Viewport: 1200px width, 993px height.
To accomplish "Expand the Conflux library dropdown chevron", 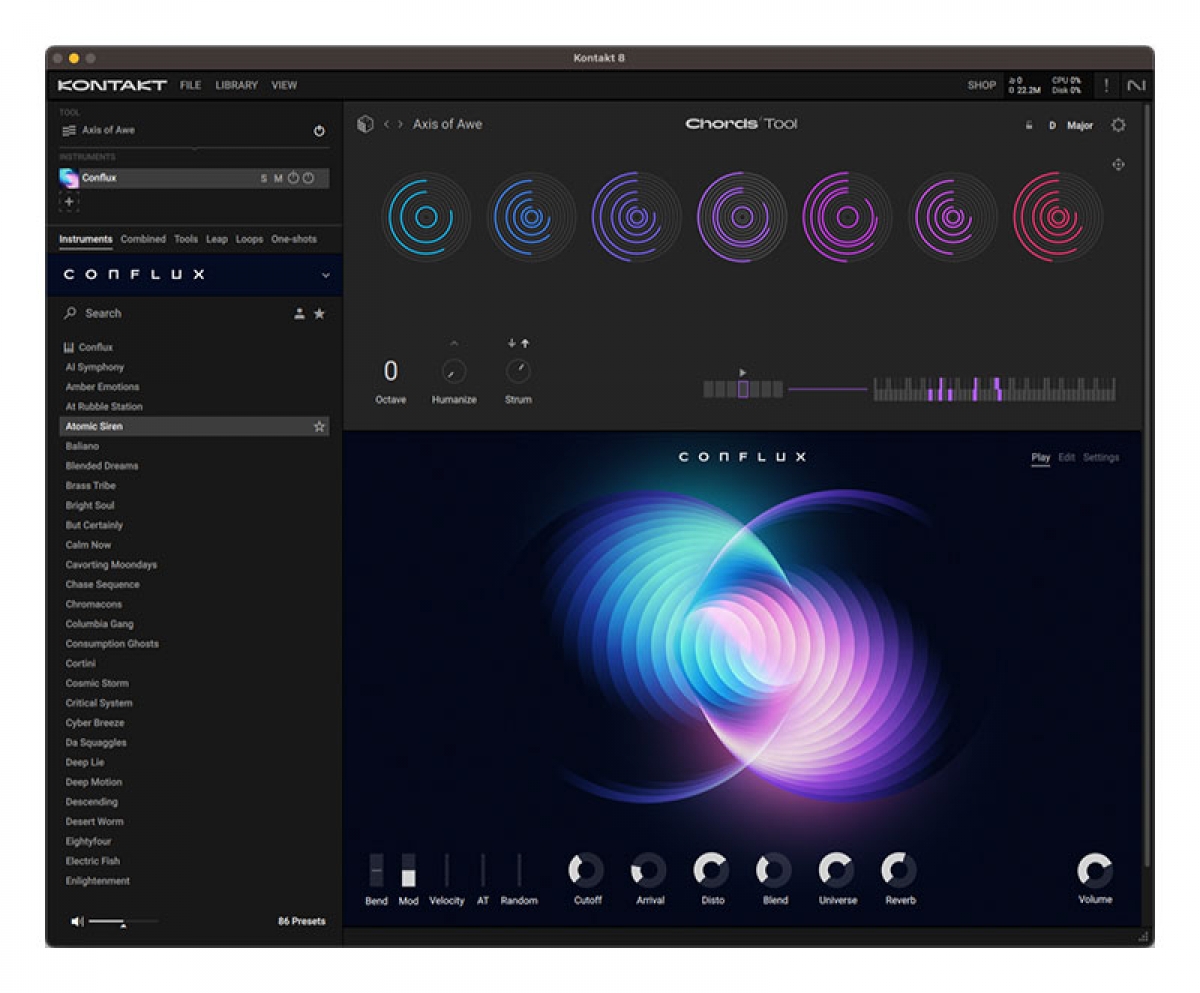I will [x=325, y=275].
